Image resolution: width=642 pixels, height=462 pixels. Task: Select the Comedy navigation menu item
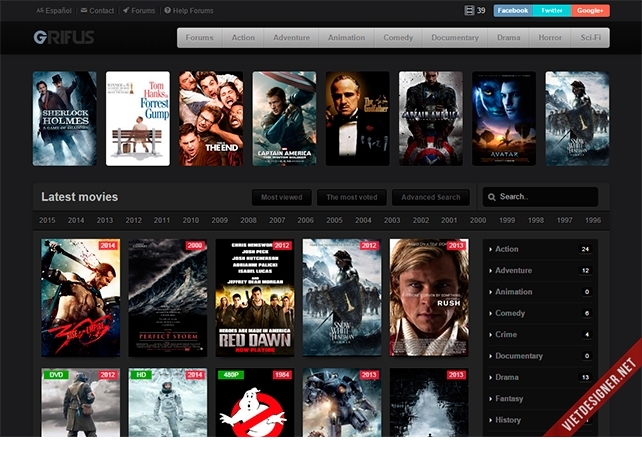[x=398, y=38]
